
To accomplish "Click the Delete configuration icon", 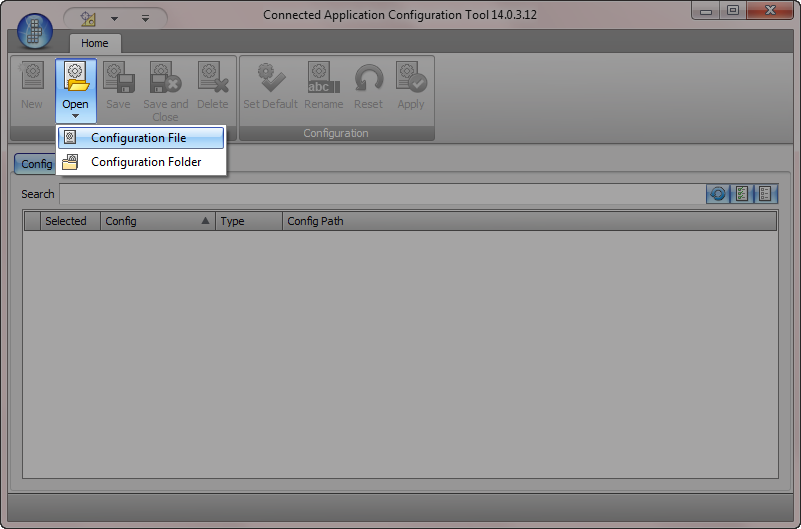I will click(213, 77).
